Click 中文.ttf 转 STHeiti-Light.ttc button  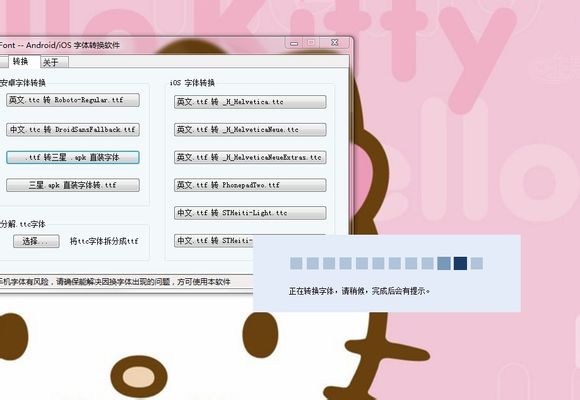[x=250, y=213]
